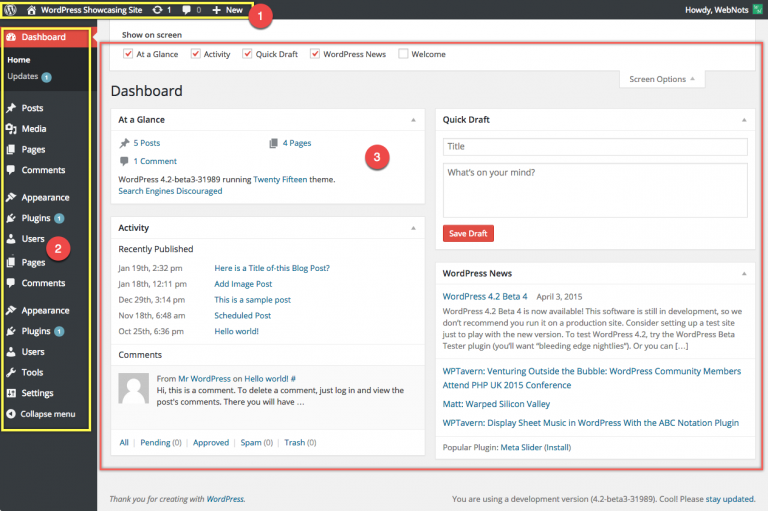Click the updates circular-arrows icon in admin bar
768x511 pixels.
[x=157, y=10]
